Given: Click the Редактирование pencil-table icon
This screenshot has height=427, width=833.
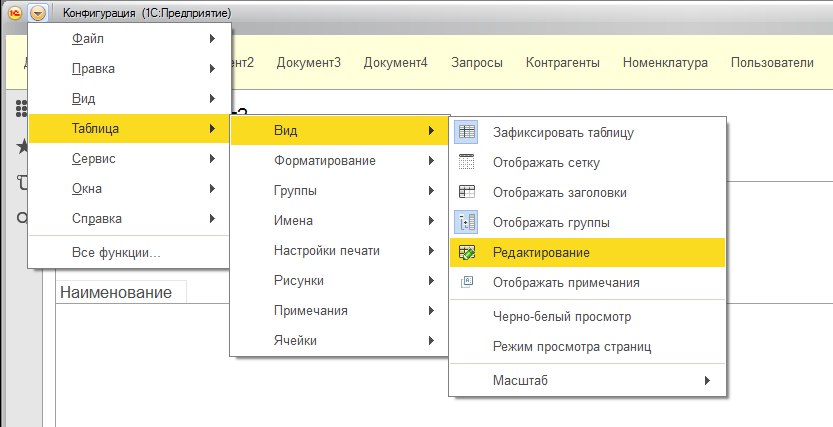Looking at the screenshot, I should [x=466, y=253].
